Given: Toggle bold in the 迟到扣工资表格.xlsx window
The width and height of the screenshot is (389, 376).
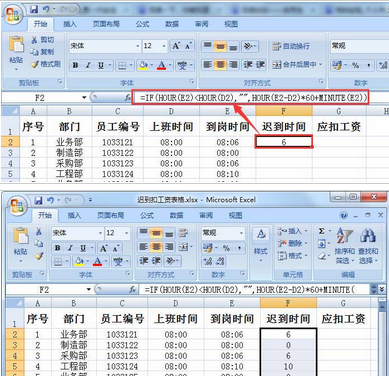Looking at the screenshot, I should [58, 248].
